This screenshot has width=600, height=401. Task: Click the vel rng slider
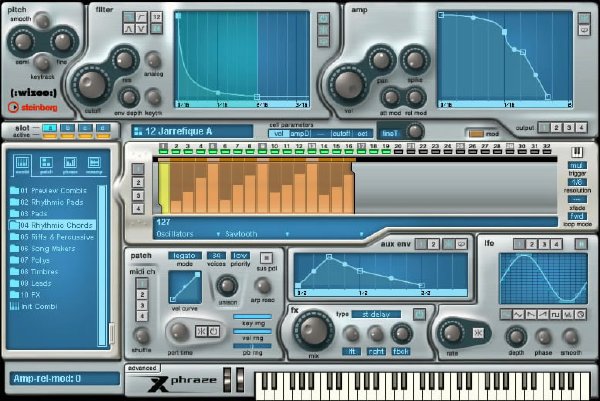click(253, 331)
